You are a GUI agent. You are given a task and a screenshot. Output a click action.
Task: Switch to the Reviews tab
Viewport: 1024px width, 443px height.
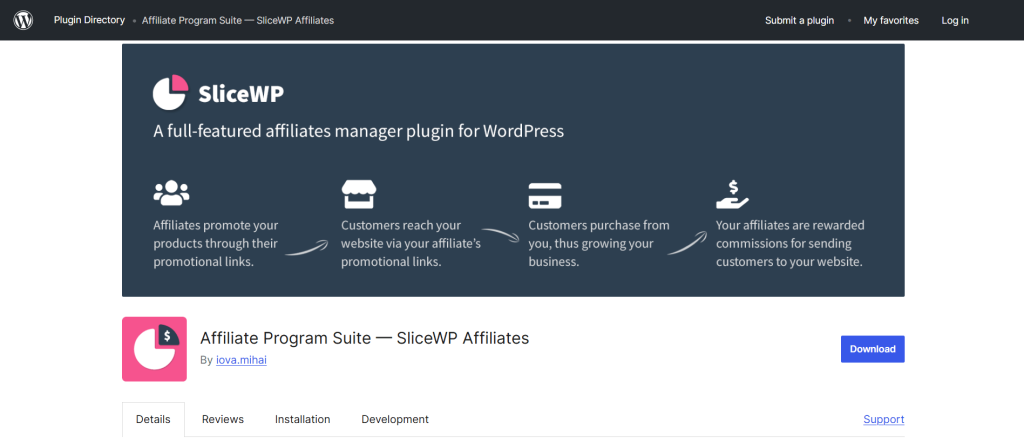click(223, 419)
